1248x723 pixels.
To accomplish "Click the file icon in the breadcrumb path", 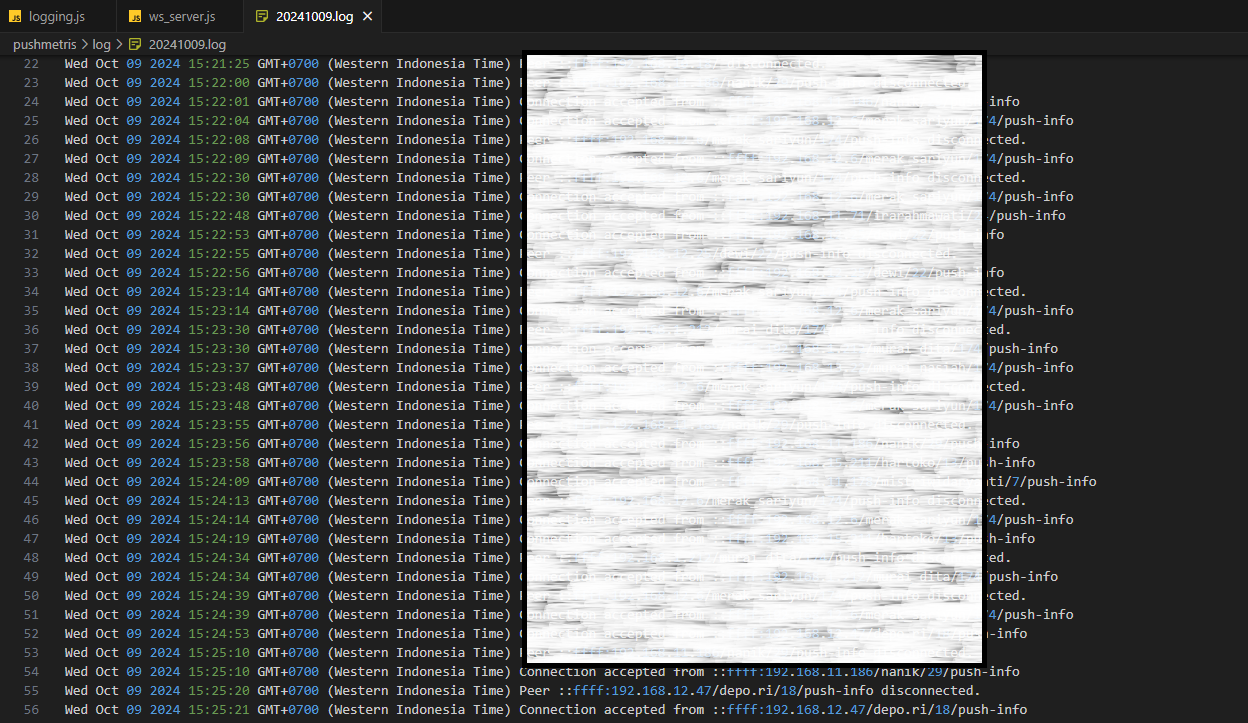I will 135,45.
